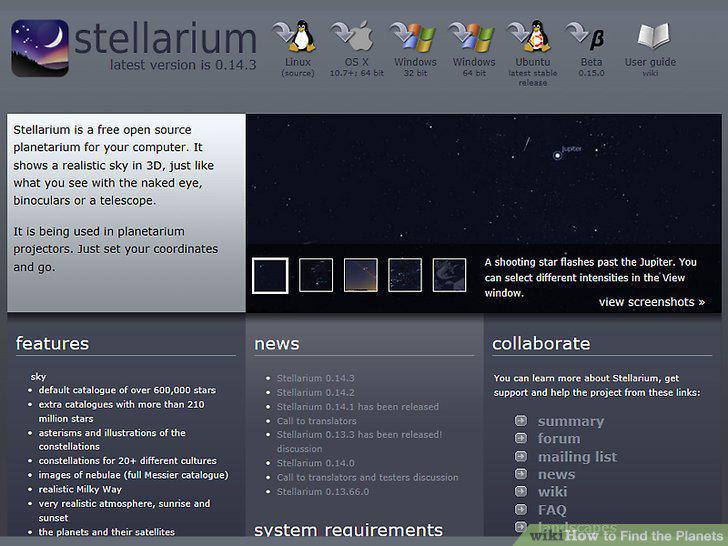
Task: Click the shooting star caption text
Action: click(591, 278)
